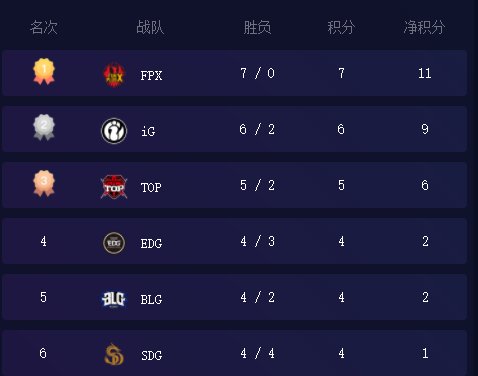478x376 pixels.
Task: Open the iG team name
Action: [148, 131]
